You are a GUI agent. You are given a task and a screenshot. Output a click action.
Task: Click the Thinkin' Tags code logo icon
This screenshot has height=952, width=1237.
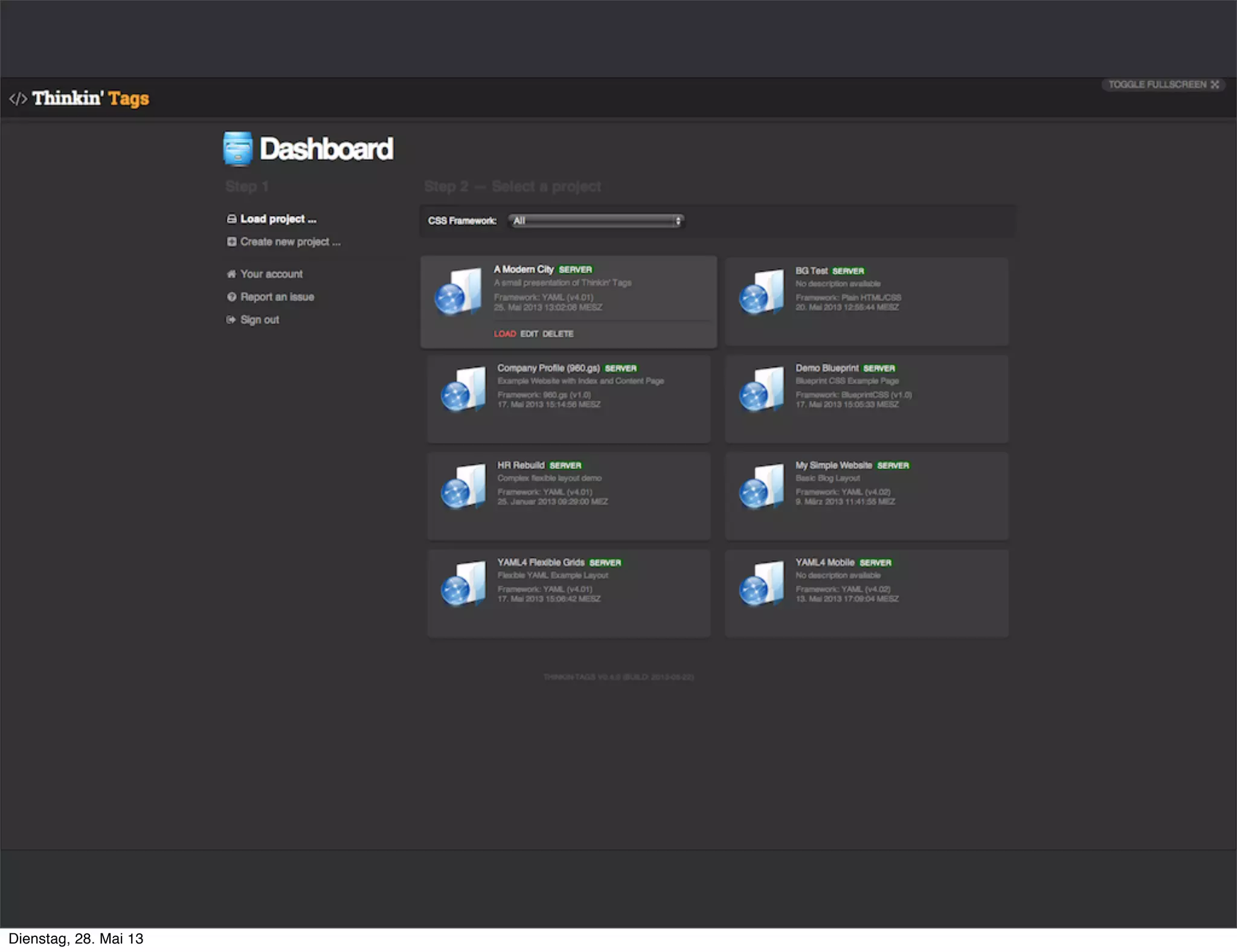coord(18,98)
